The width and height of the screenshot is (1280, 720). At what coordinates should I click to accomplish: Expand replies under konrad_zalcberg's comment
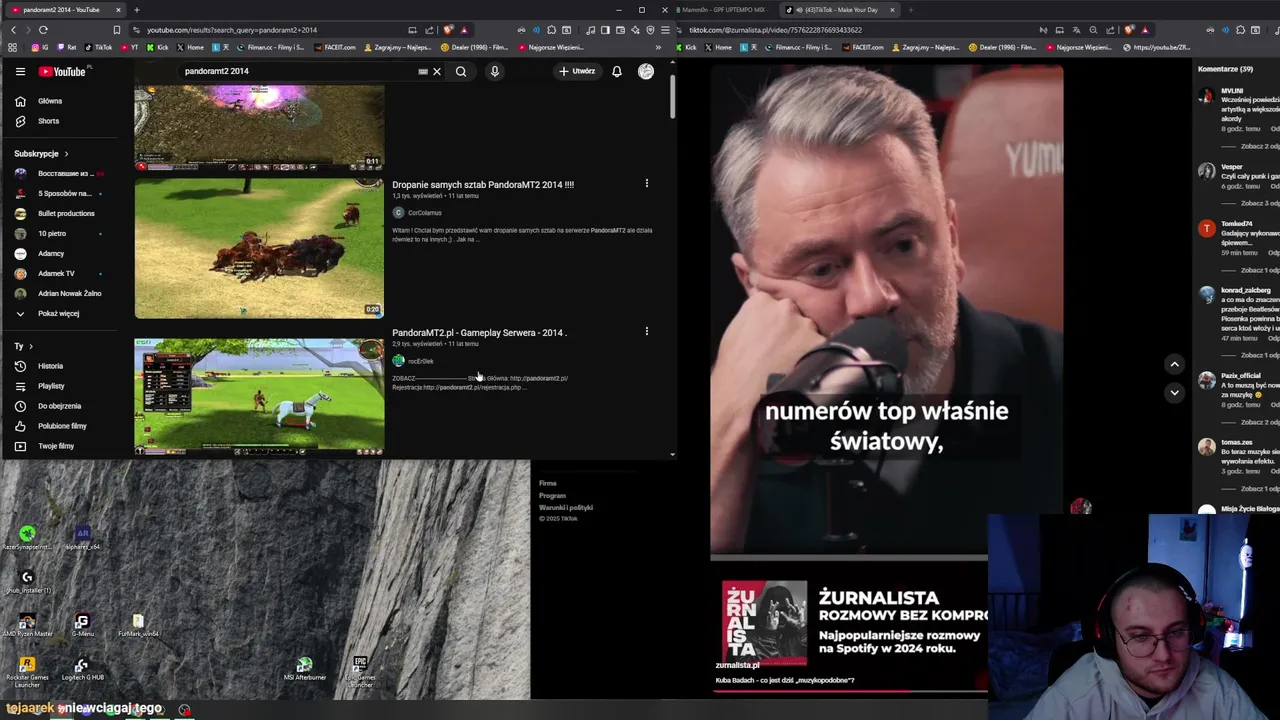pyautogui.click(x=1259, y=355)
